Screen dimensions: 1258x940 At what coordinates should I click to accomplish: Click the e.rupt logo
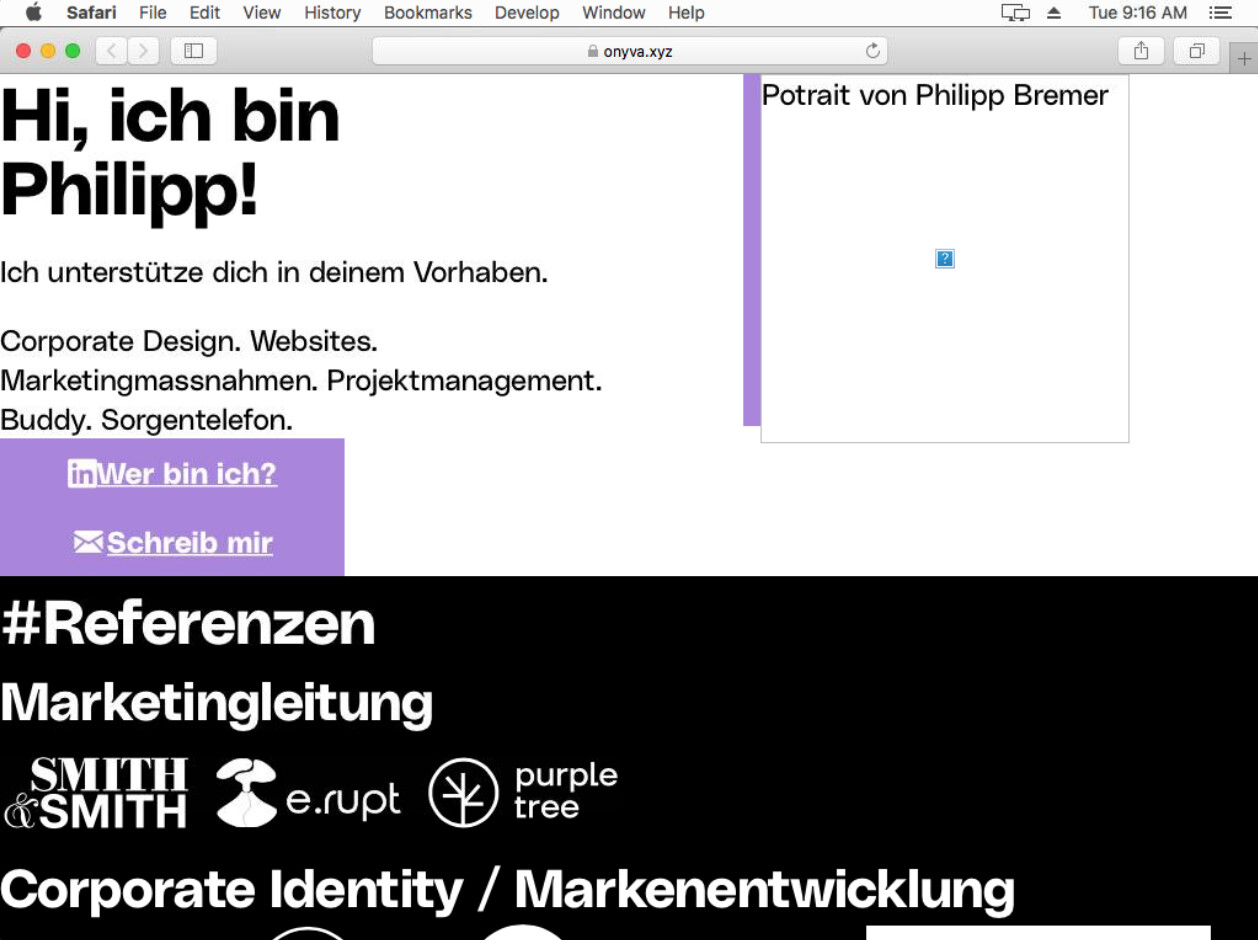308,793
